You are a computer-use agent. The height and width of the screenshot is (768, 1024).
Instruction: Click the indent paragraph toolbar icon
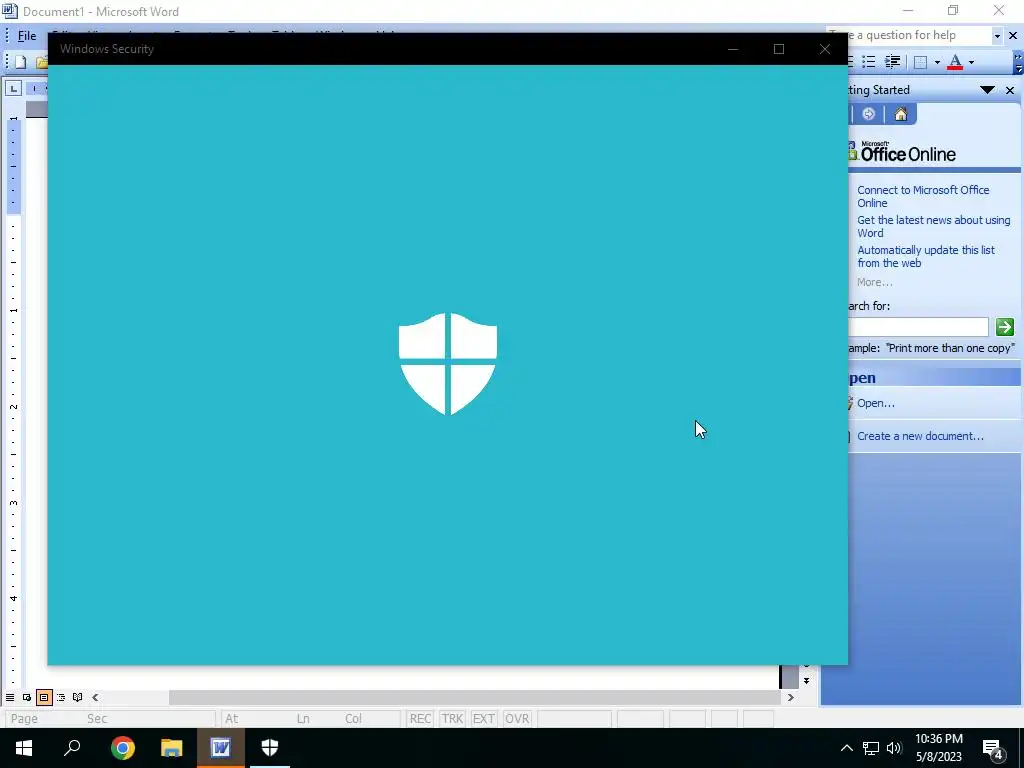(x=892, y=62)
